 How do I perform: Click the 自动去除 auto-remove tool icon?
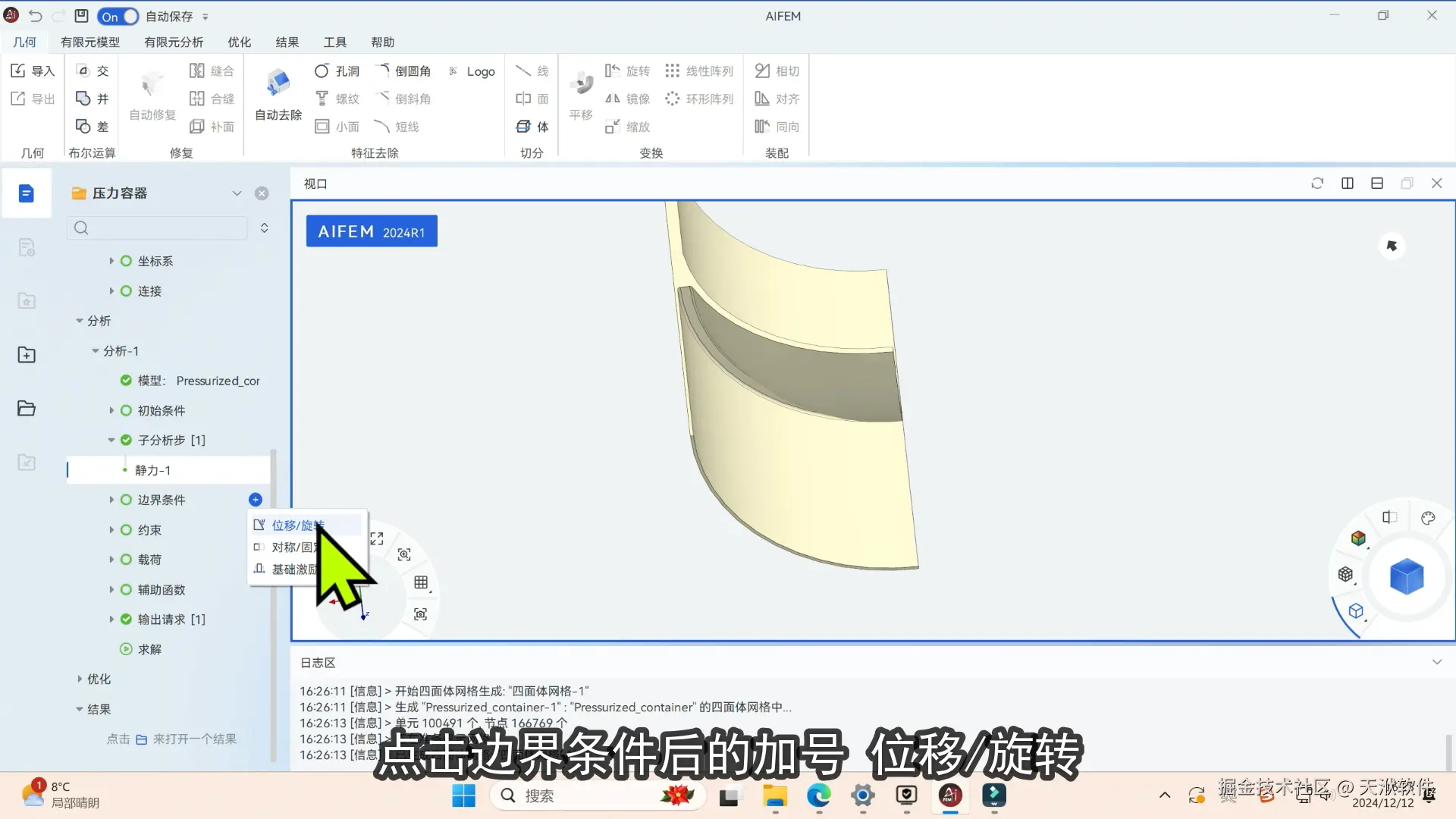pyautogui.click(x=278, y=83)
